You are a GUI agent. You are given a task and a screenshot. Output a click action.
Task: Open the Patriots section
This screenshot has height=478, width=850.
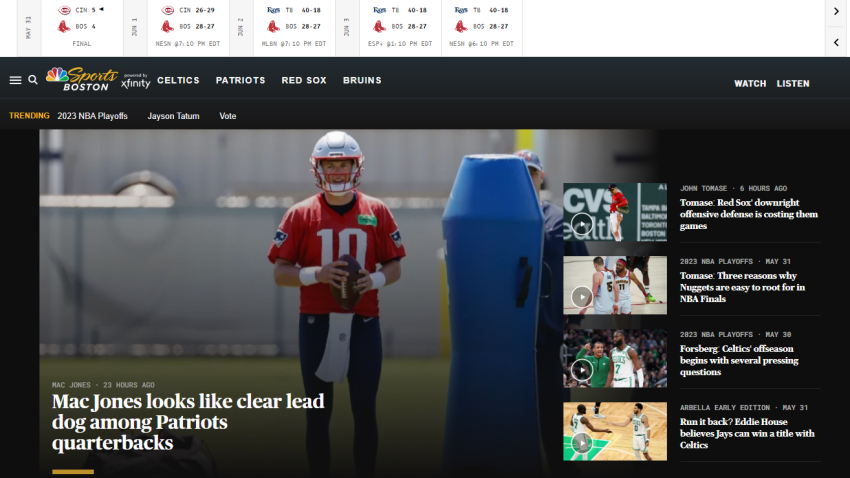pos(241,80)
